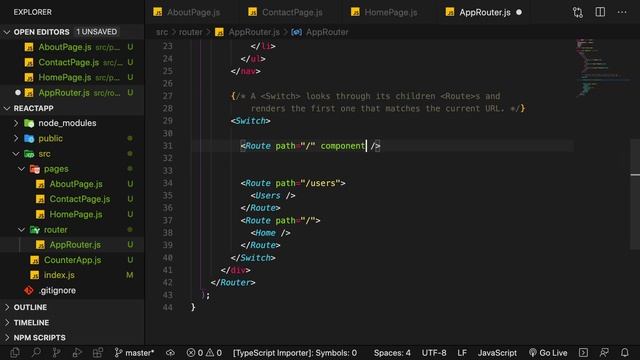
Task: Change file encoding UTF-8
Action: tap(434, 353)
